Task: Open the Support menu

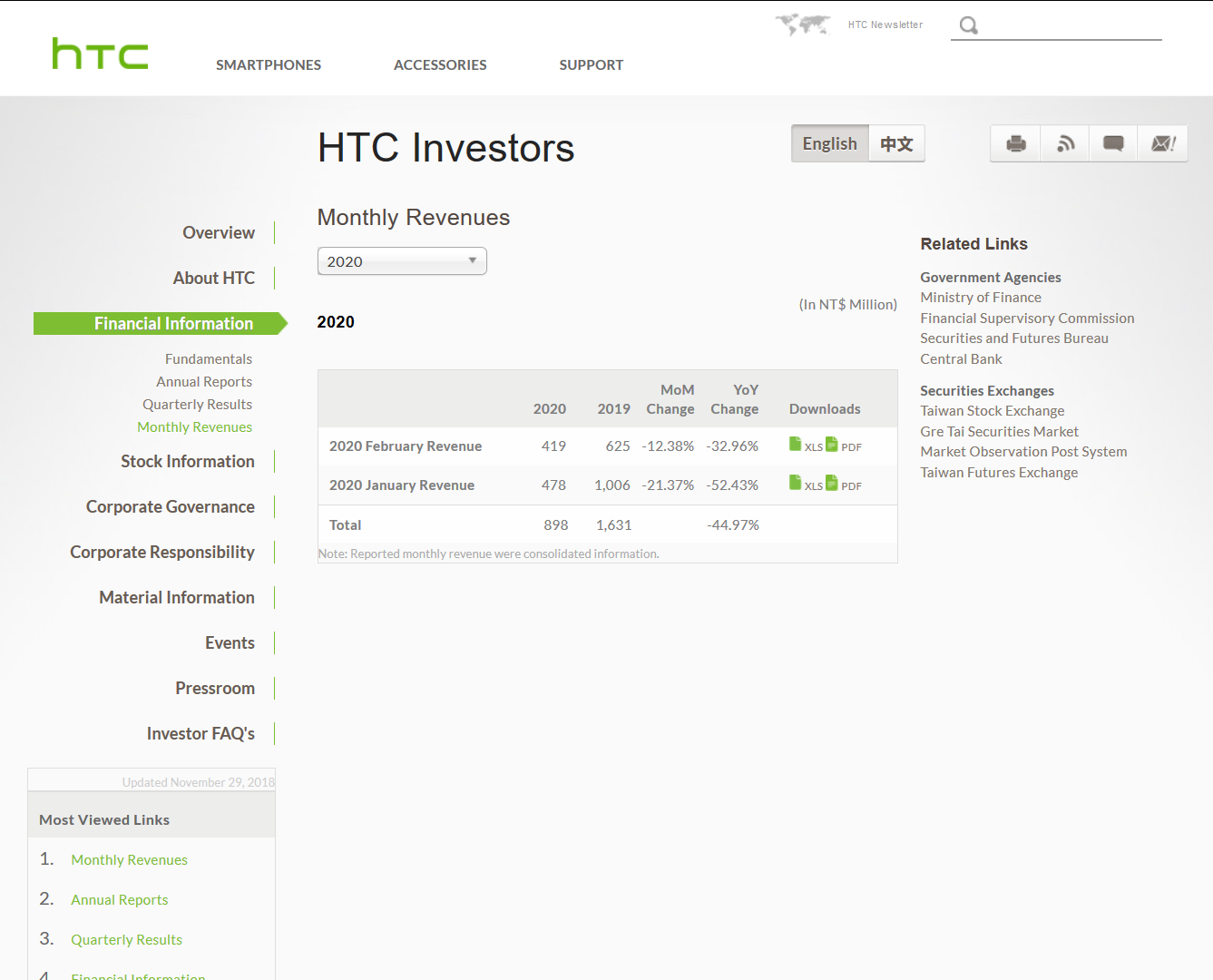Action: (x=592, y=65)
